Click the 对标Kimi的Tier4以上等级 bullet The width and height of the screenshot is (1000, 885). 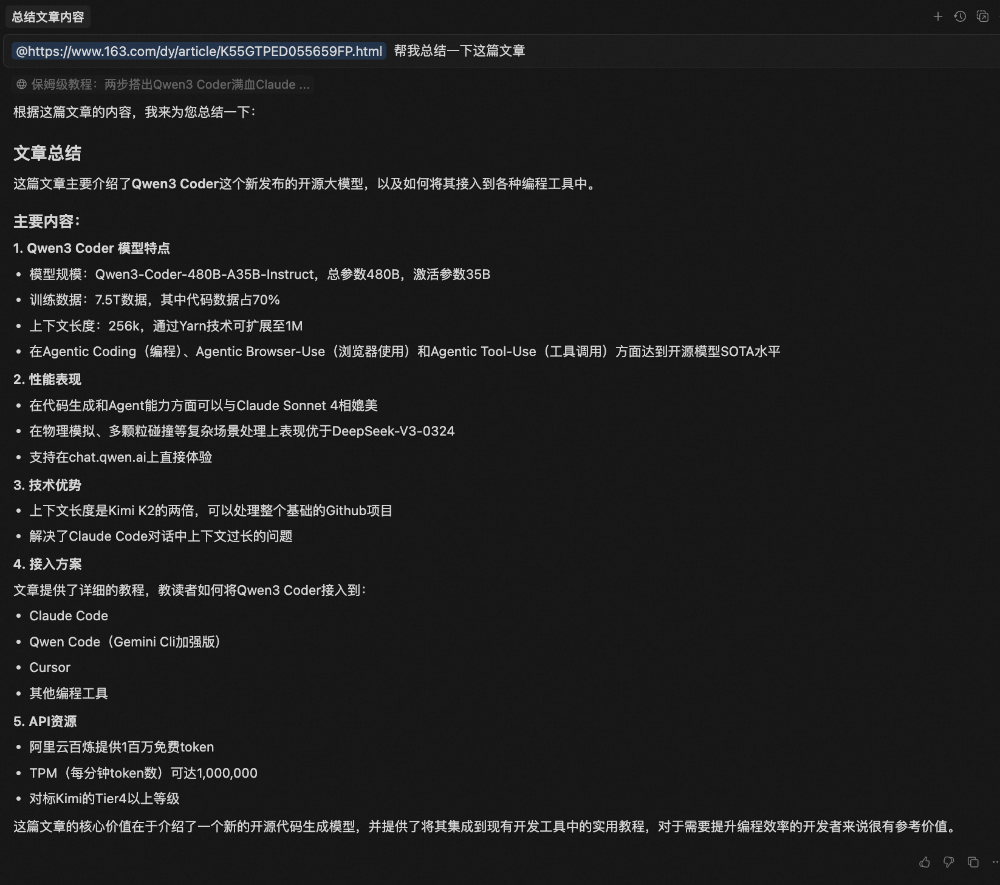(x=105, y=798)
